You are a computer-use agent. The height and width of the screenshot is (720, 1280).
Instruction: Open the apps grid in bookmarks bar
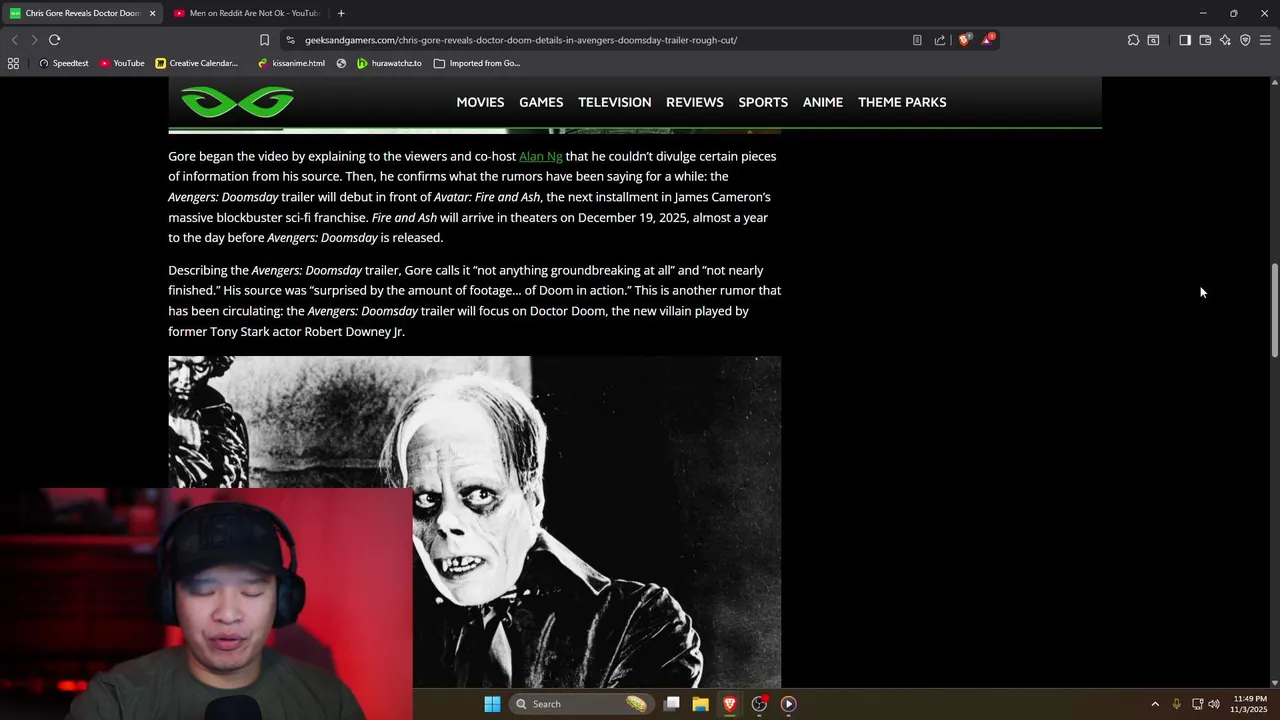(x=13, y=63)
